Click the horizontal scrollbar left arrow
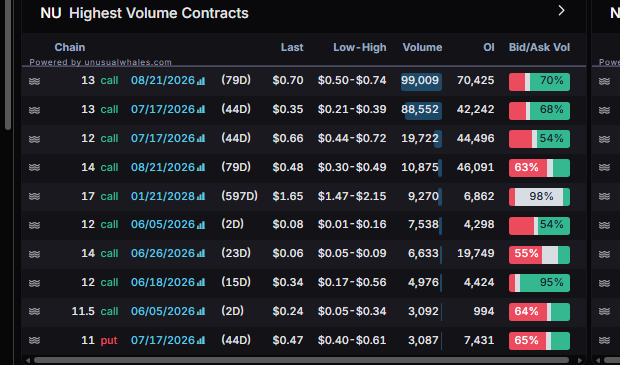 [28, 360]
